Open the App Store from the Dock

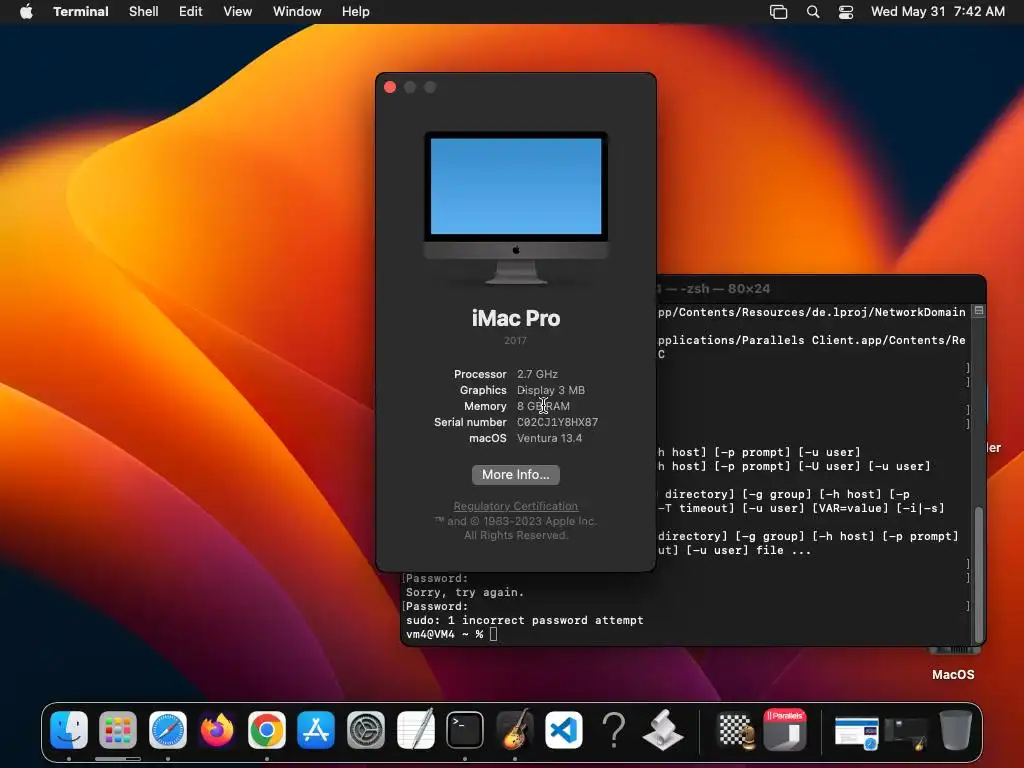click(x=316, y=729)
